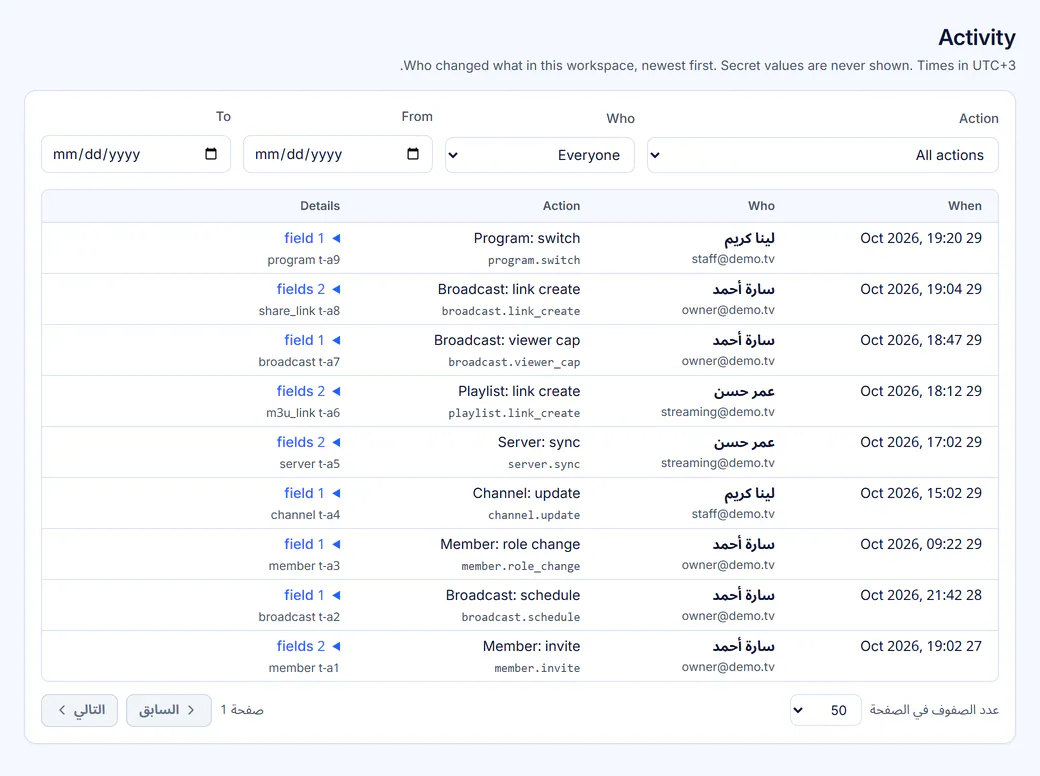1040x776 pixels.
Task: Focus the To date input field
Action: [x=136, y=154]
